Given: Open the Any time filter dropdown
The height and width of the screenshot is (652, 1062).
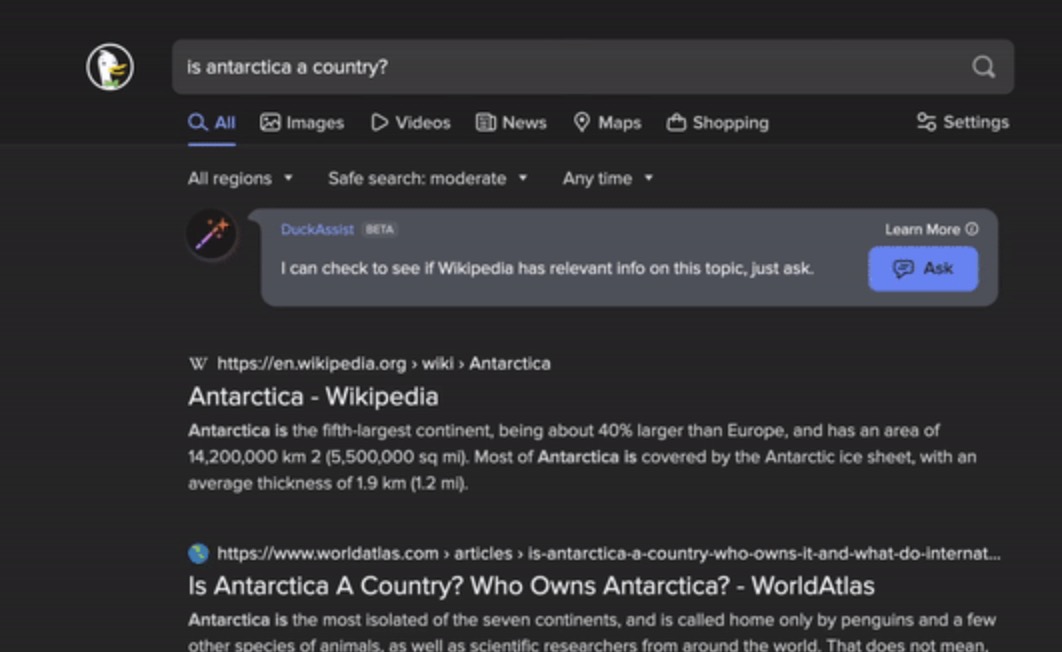Looking at the screenshot, I should (608, 178).
